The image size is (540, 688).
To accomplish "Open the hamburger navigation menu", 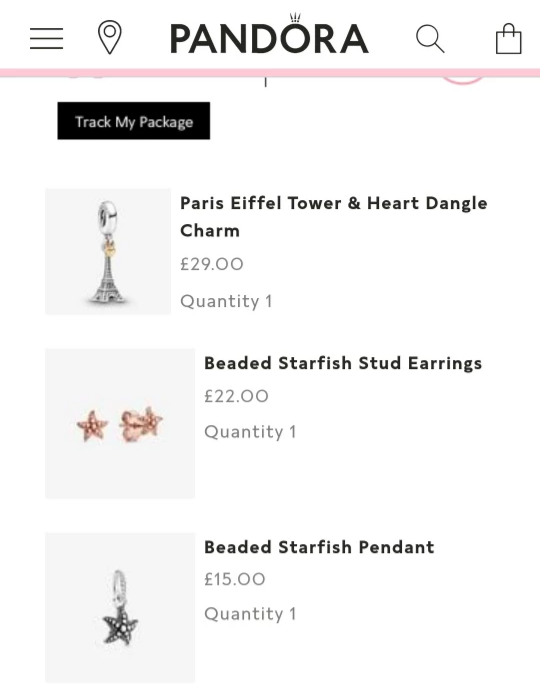I will click(46, 38).
